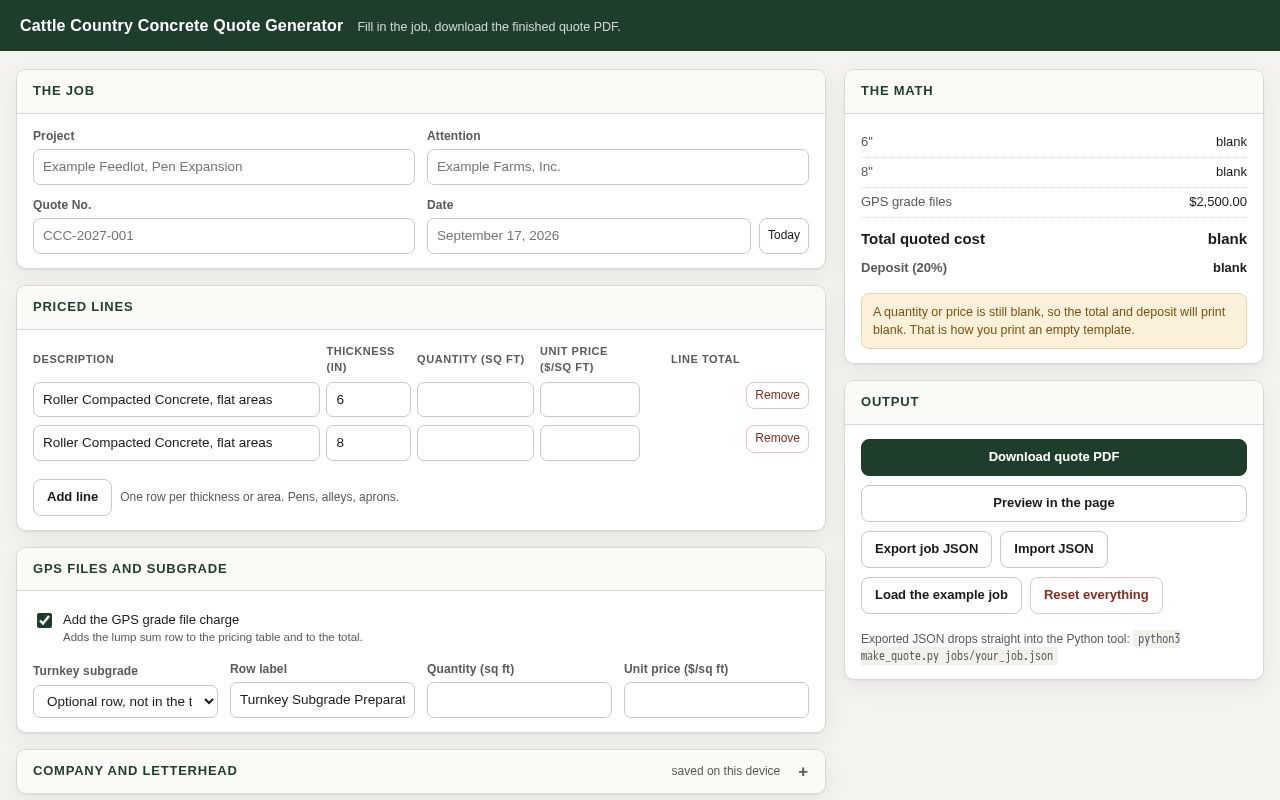Click into the Date field
1280x800 pixels.
(589, 236)
